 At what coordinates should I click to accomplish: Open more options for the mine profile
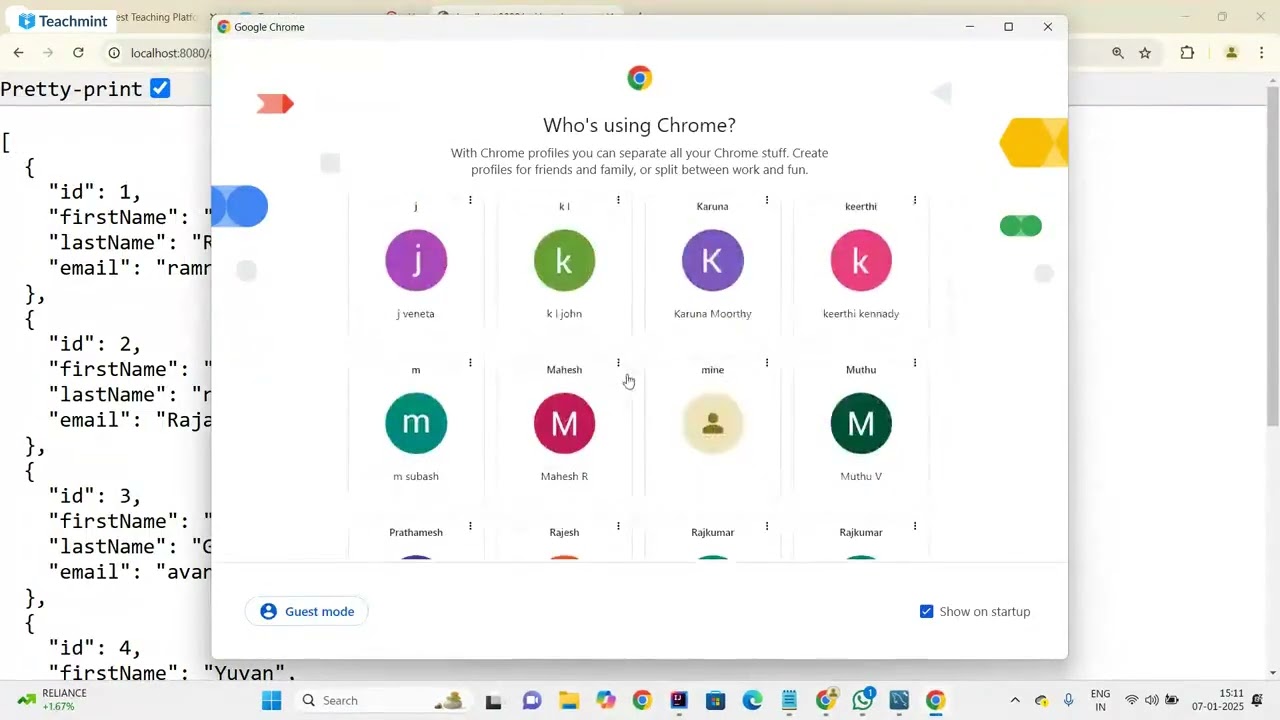[x=767, y=363]
